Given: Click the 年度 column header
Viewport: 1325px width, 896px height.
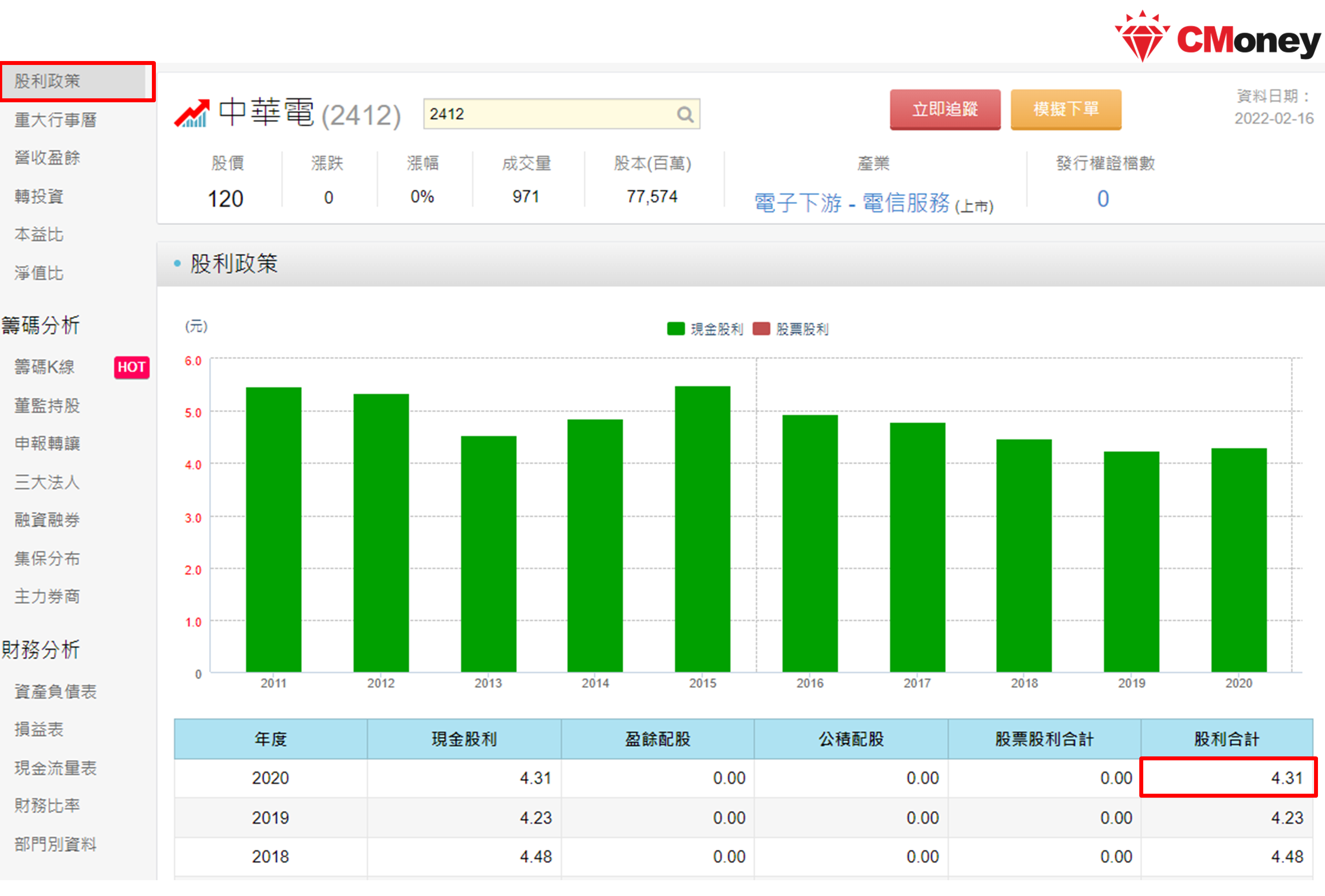Looking at the screenshot, I should pyautogui.click(x=271, y=739).
